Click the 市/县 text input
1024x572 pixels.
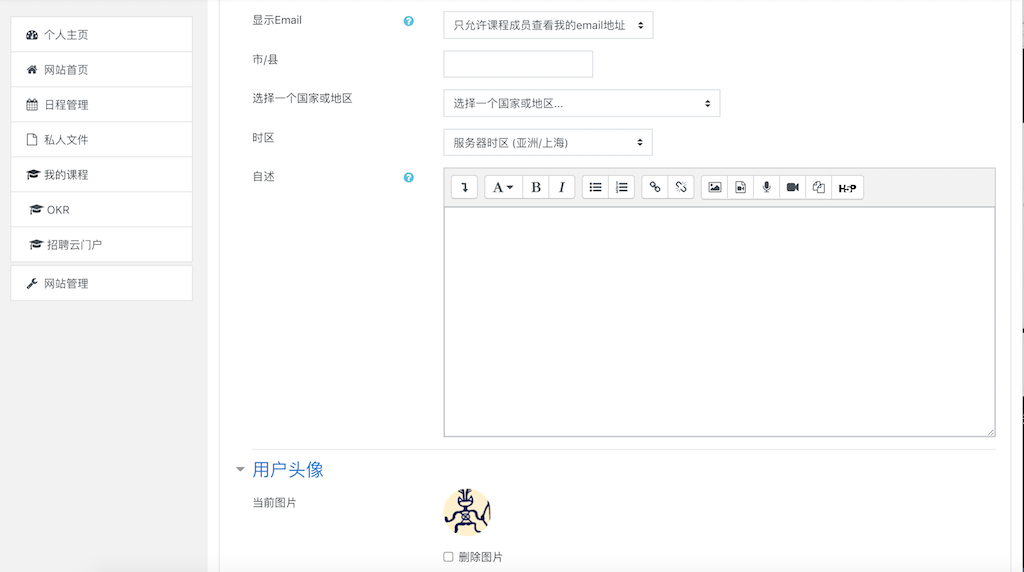point(518,64)
